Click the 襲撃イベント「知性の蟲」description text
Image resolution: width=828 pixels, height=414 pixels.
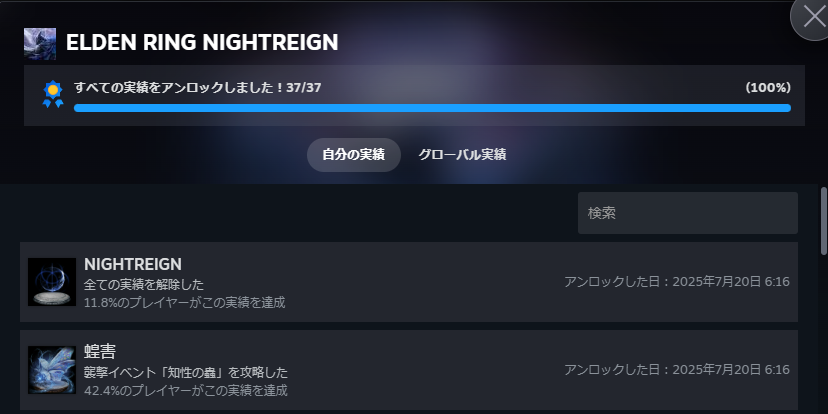(x=186, y=373)
